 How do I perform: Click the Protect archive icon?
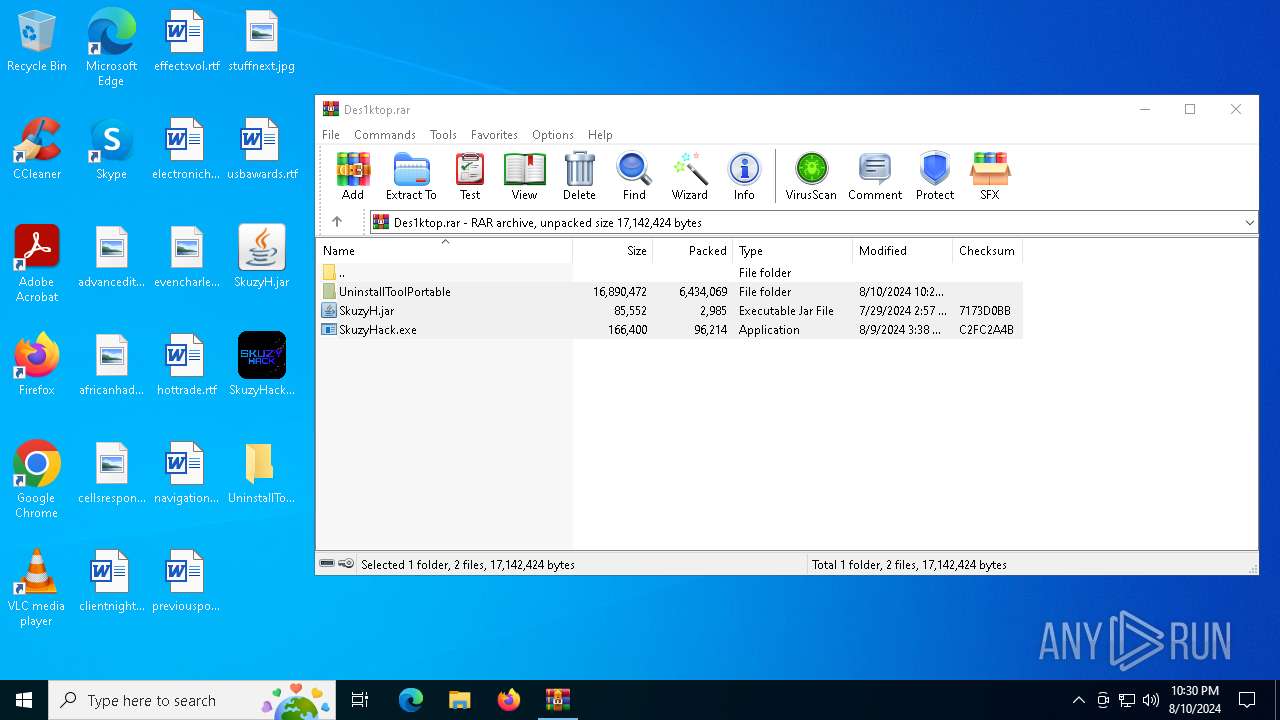935,176
